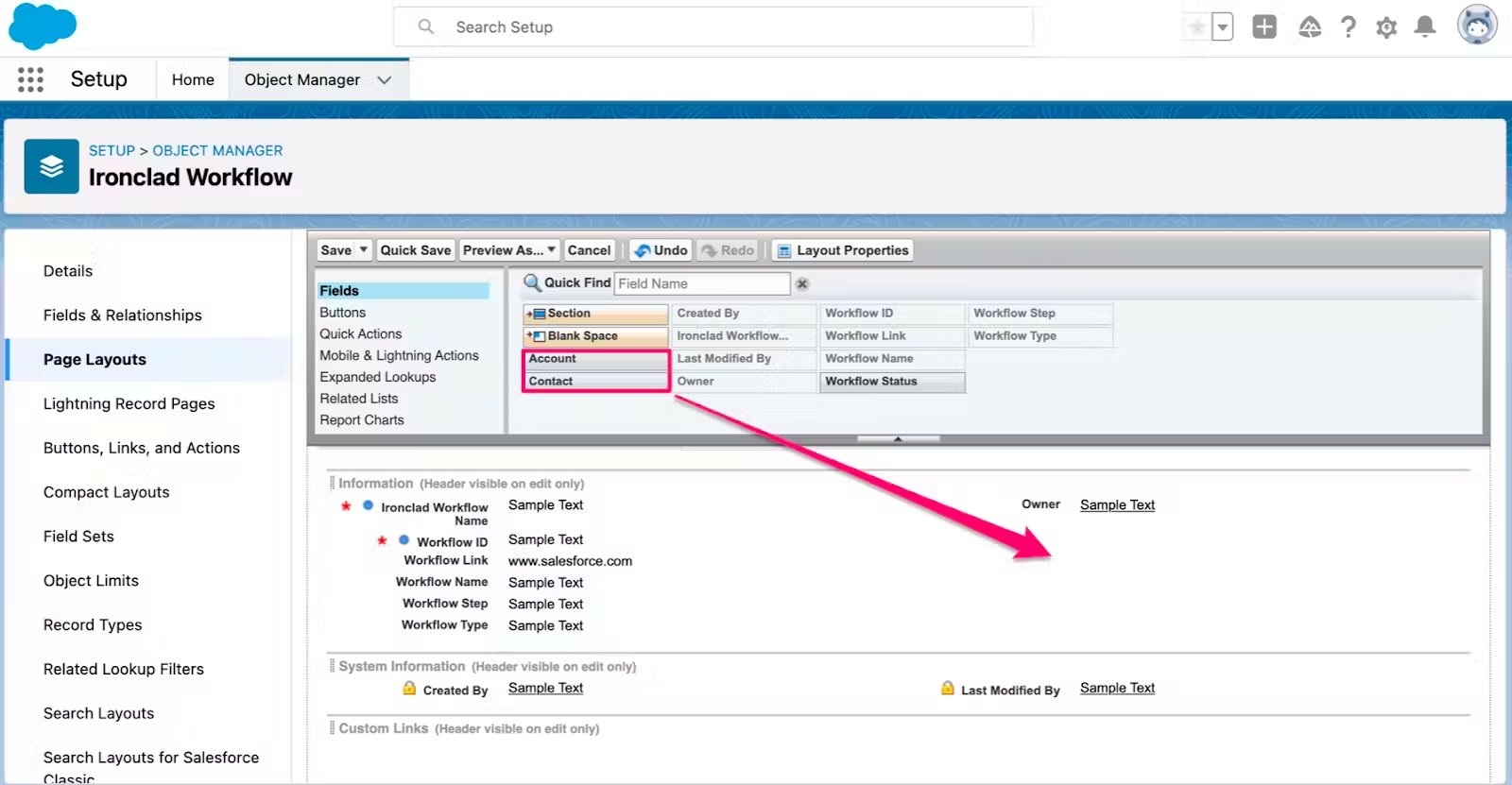The width and height of the screenshot is (1512, 785).
Task: Open the notifications bell
Action: click(x=1425, y=27)
